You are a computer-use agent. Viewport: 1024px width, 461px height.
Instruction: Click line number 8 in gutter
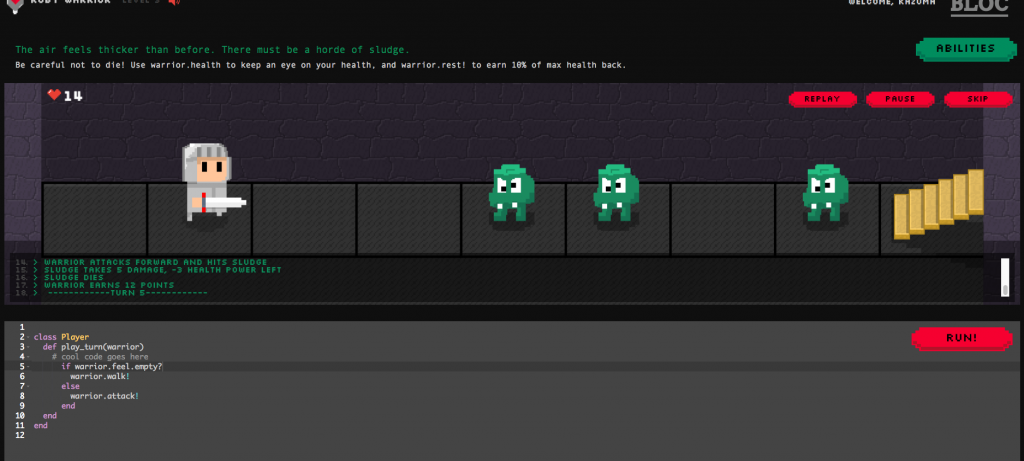[22, 396]
